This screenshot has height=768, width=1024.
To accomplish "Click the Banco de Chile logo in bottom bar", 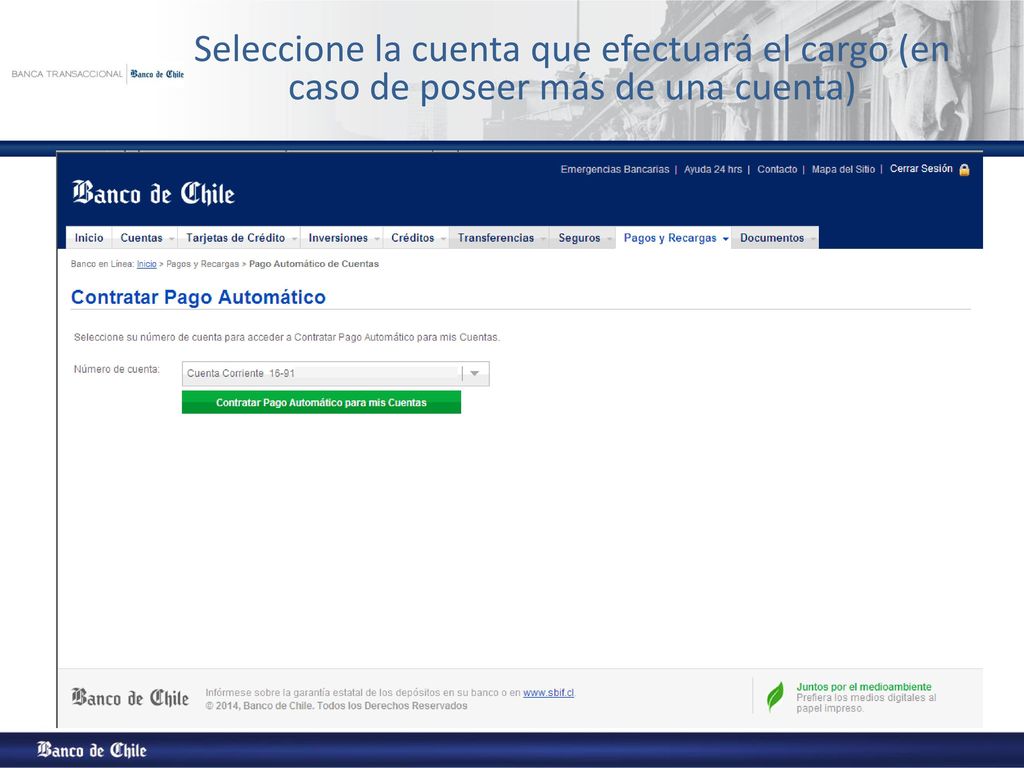I will [91, 750].
